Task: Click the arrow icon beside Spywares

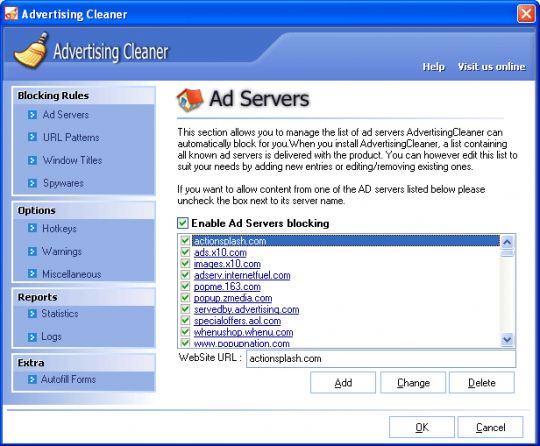Action: [32, 183]
